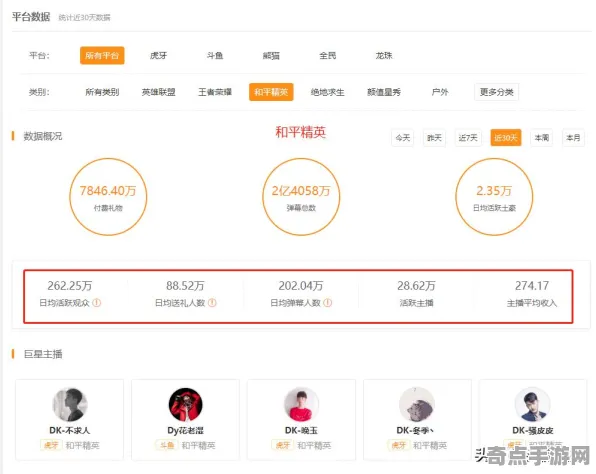Choose the 颜值星秀 category

[384, 92]
